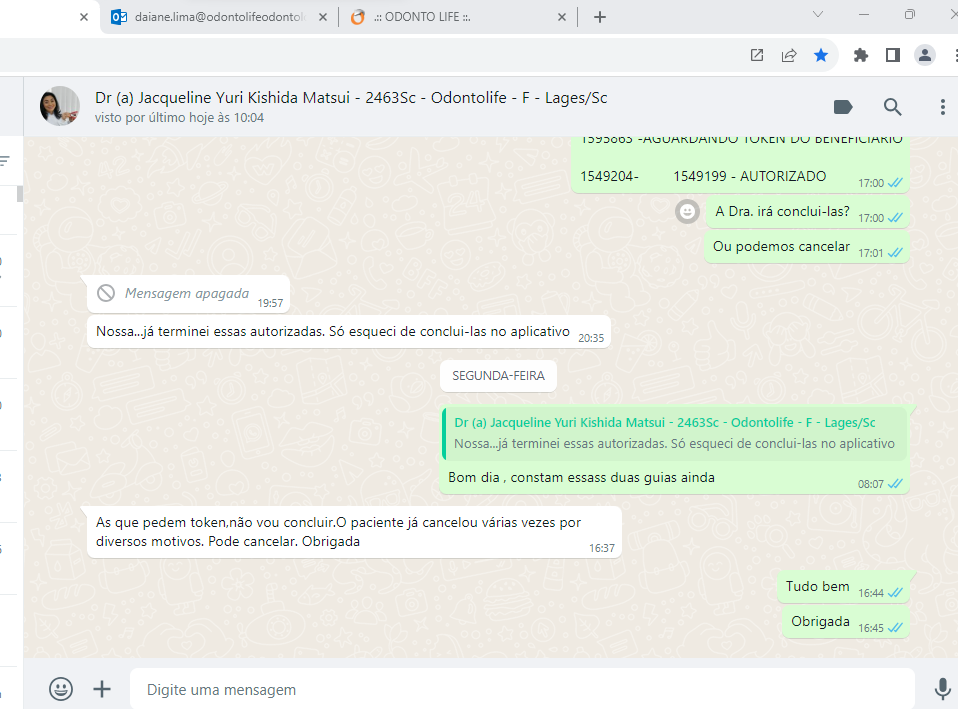Close the Outlook daiane.lima tab
The width and height of the screenshot is (958, 709).
click(x=323, y=17)
